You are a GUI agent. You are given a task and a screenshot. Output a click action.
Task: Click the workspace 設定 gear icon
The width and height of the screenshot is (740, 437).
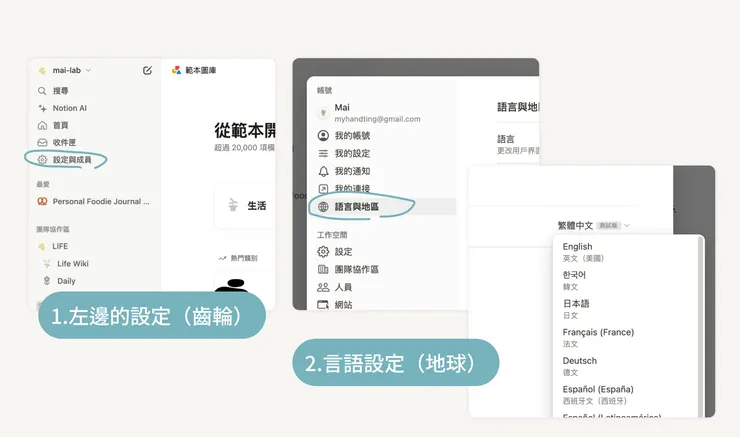(x=323, y=252)
